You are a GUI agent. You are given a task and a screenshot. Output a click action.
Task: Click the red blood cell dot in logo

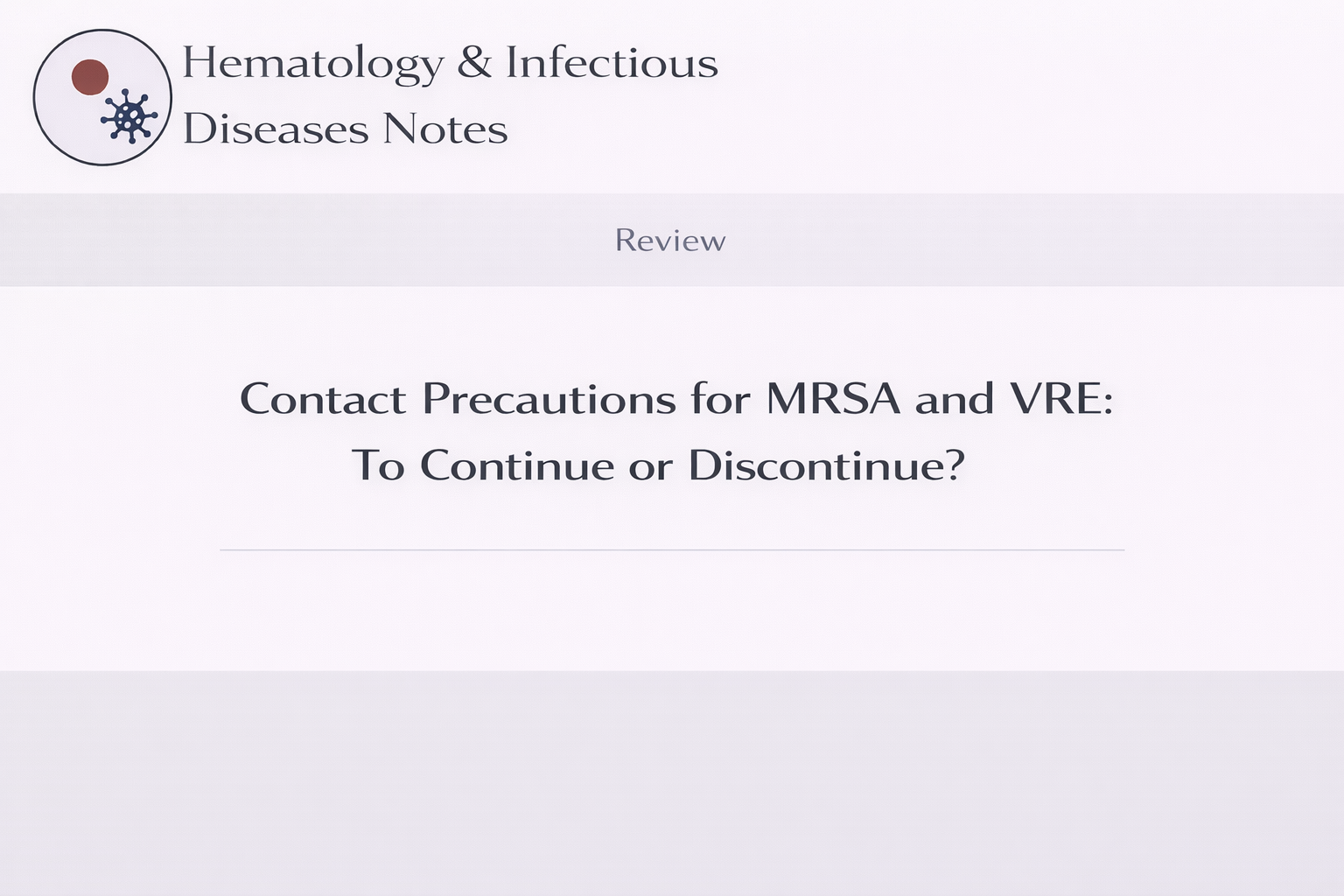pyautogui.click(x=89, y=77)
